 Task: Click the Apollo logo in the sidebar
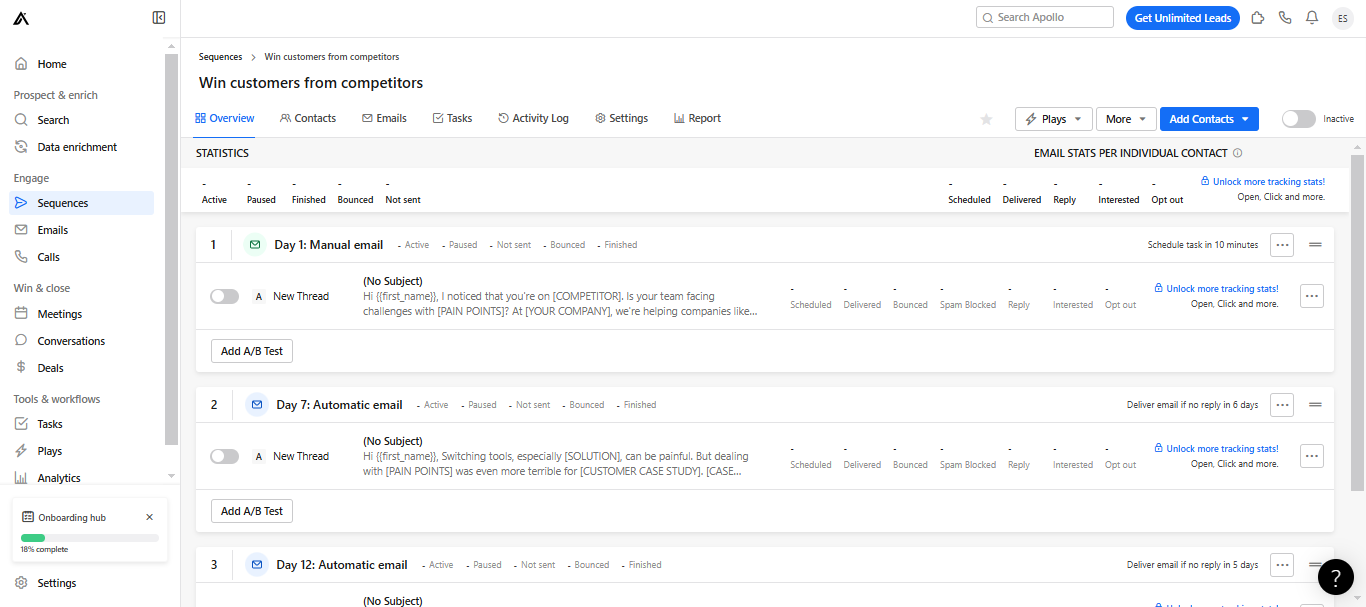coord(21,18)
